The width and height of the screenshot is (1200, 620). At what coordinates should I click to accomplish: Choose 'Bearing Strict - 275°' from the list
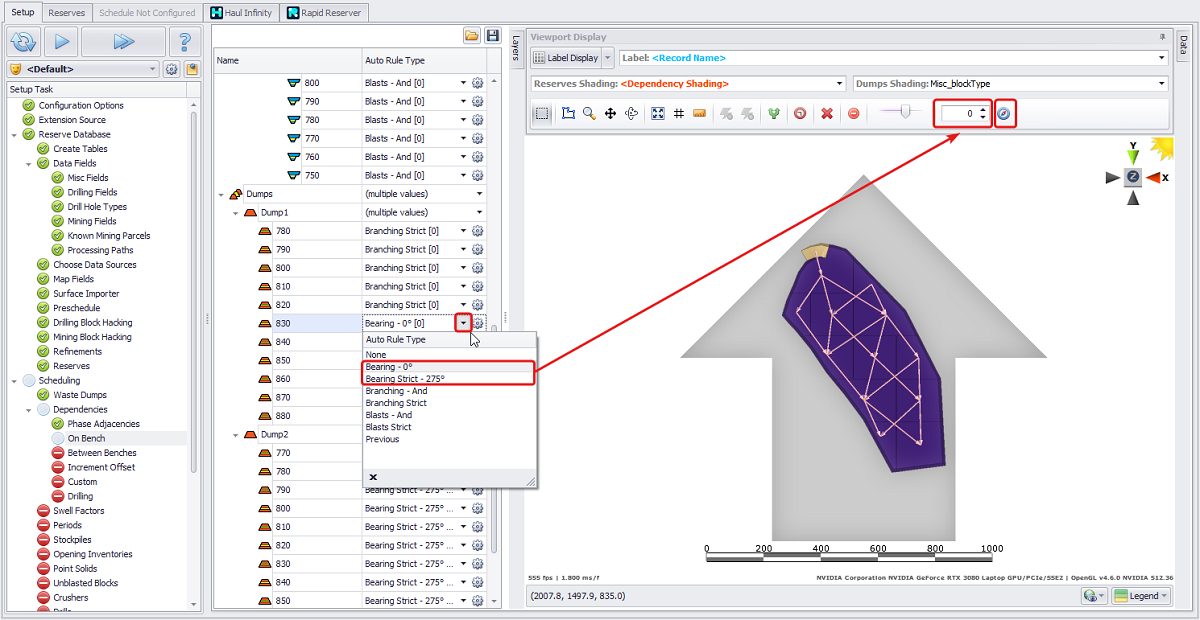click(x=405, y=379)
